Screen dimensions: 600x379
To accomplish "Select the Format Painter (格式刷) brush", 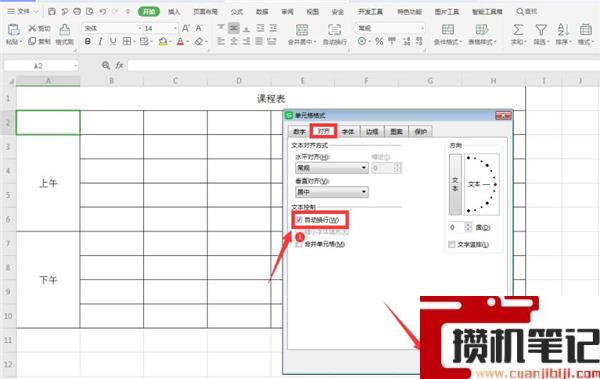I will [65, 29].
